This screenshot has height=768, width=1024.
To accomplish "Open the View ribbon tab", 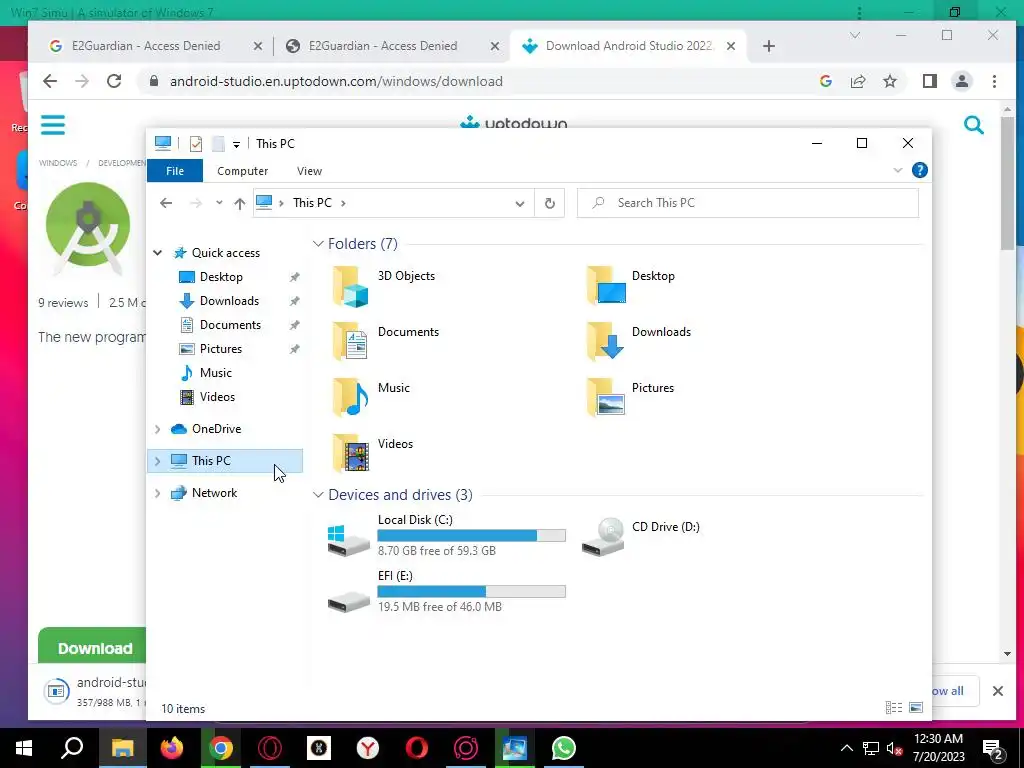I will point(309,171).
